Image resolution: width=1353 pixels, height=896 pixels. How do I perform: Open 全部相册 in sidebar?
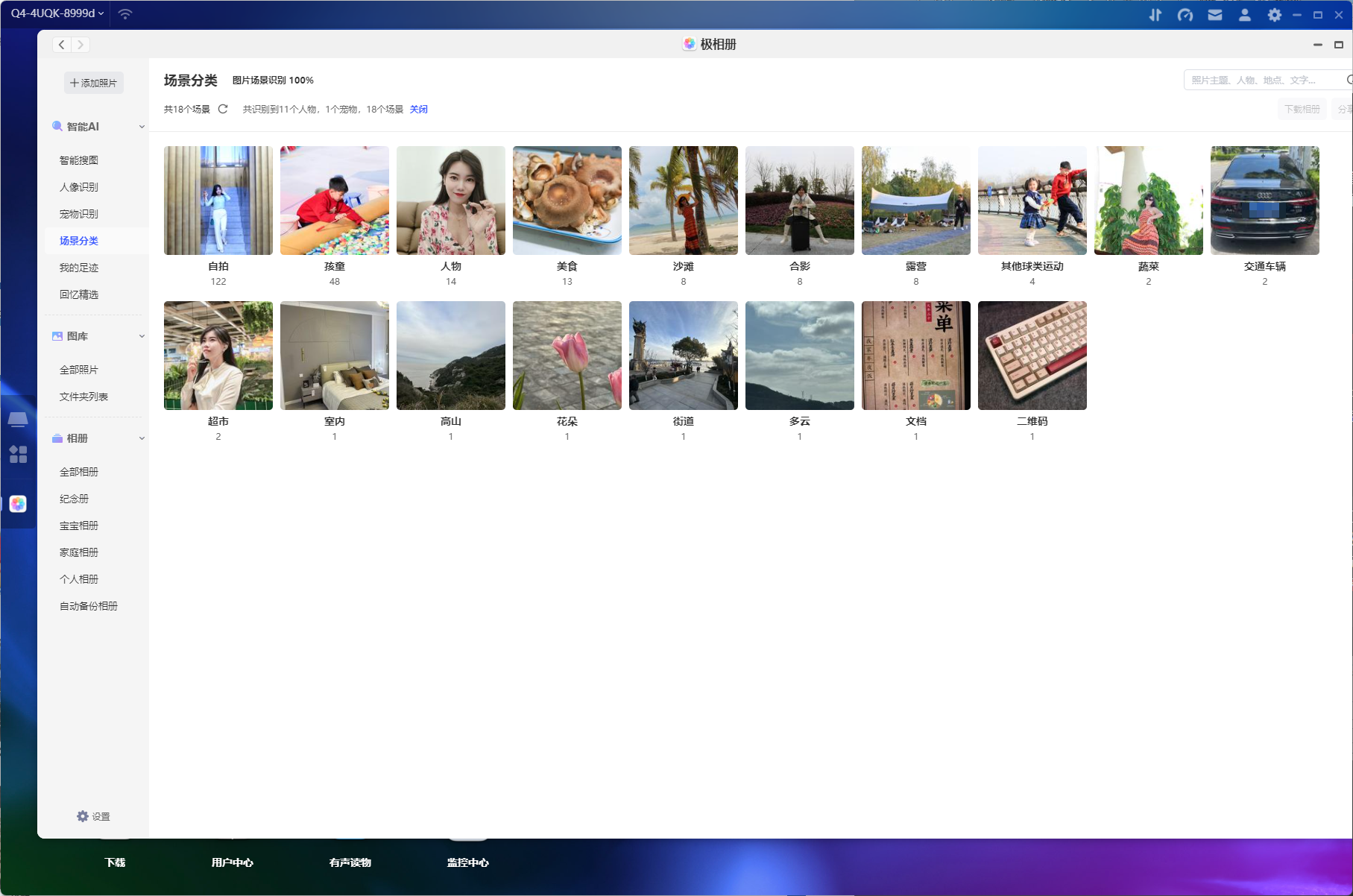(79, 472)
